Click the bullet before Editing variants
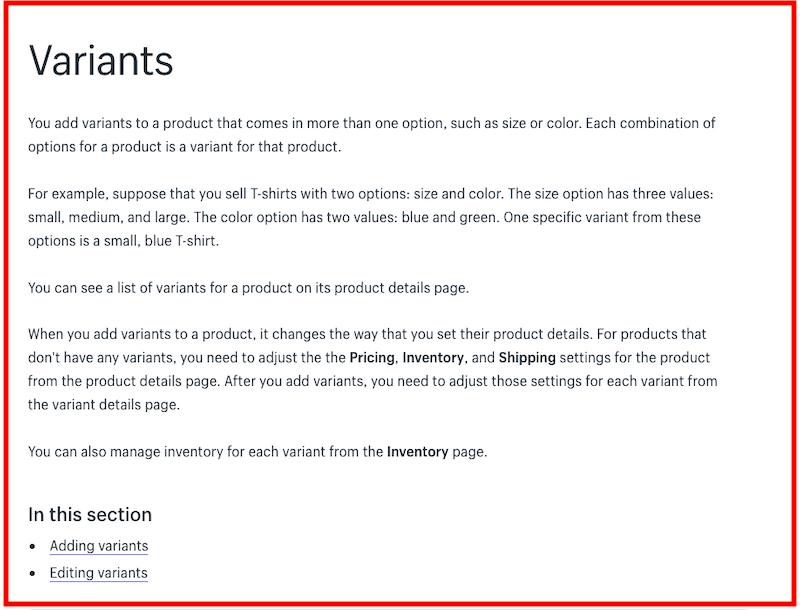Viewport: 800px width, 610px height. (33, 573)
